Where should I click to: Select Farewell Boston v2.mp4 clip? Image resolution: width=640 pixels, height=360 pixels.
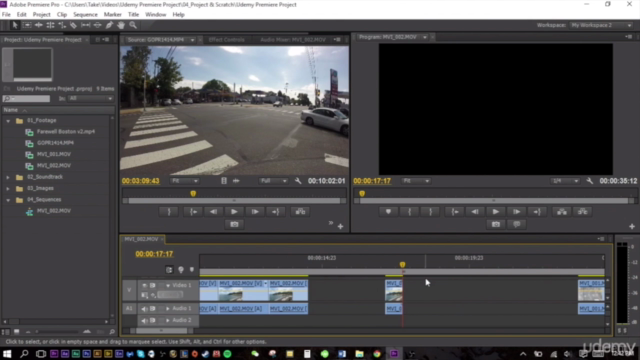pos(66,131)
